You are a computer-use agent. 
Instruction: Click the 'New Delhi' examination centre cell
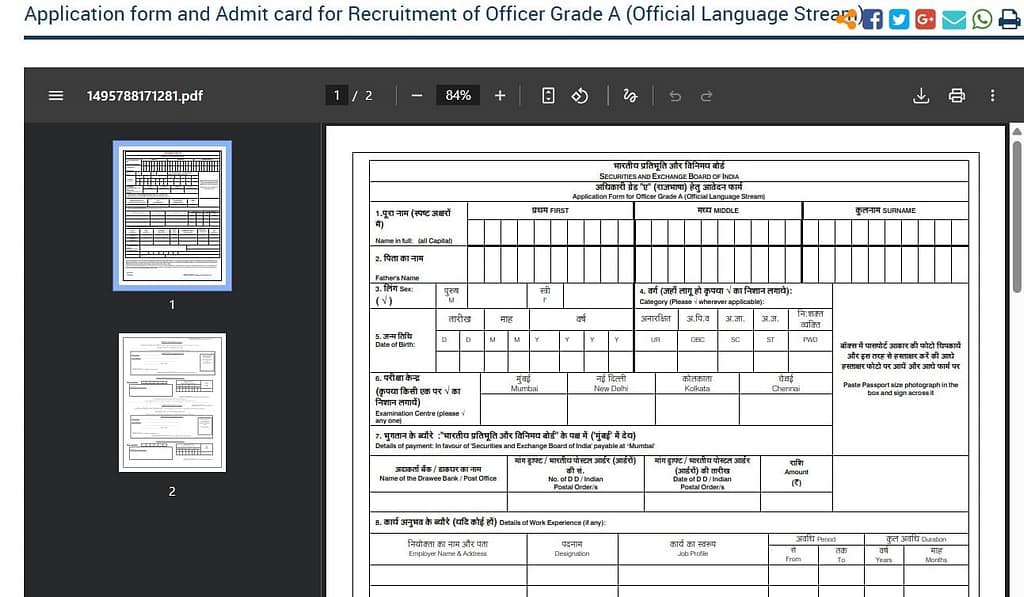tap(611, 383)
